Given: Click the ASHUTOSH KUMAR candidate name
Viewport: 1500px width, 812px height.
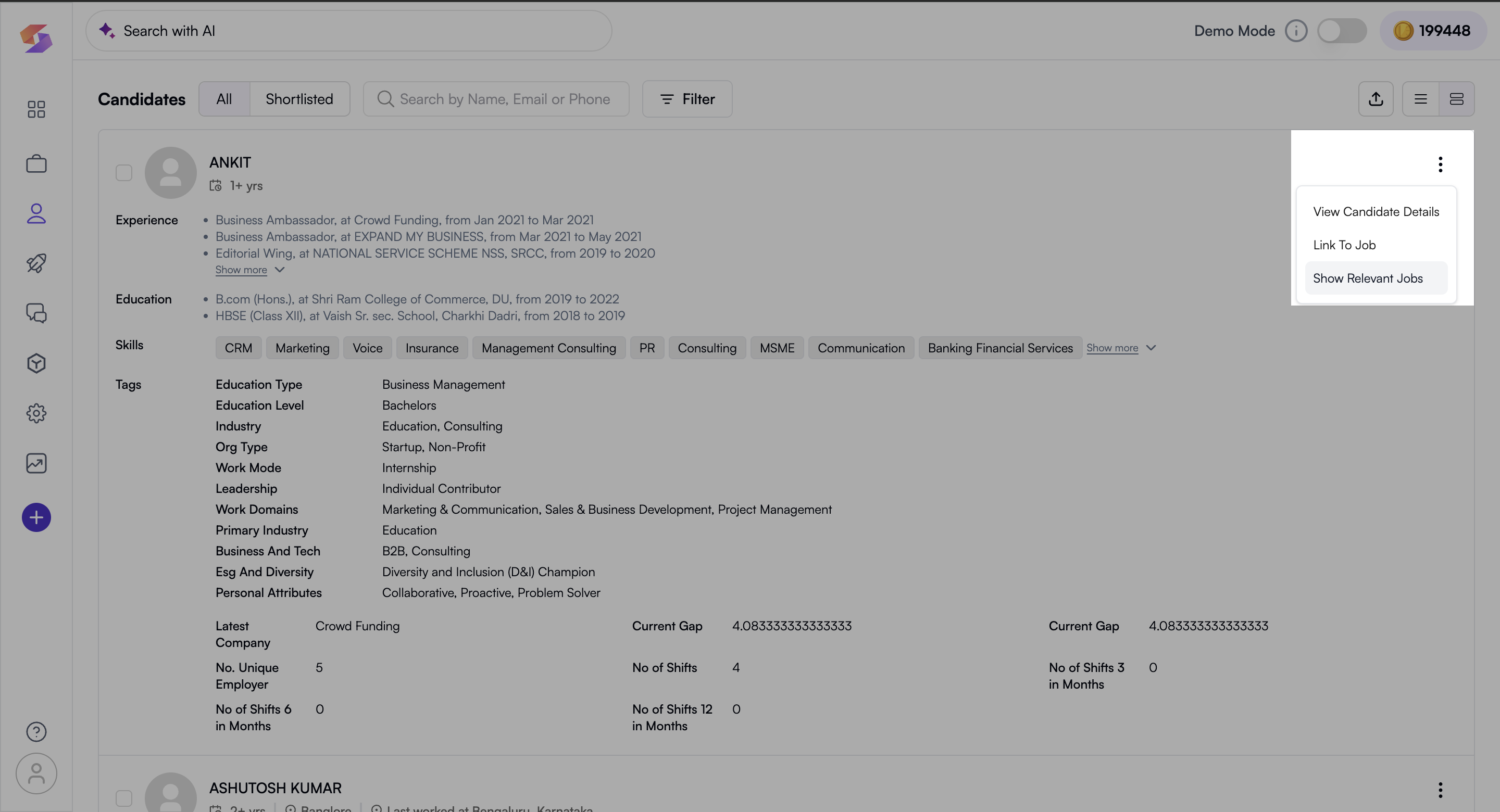Looking at the screenshot, I should (x=276, y=788).
